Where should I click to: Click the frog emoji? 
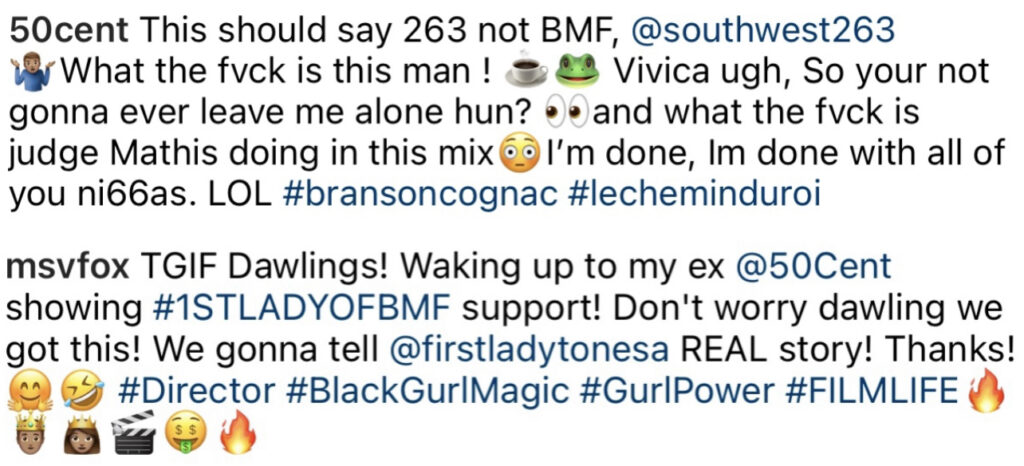click(577, 72)
